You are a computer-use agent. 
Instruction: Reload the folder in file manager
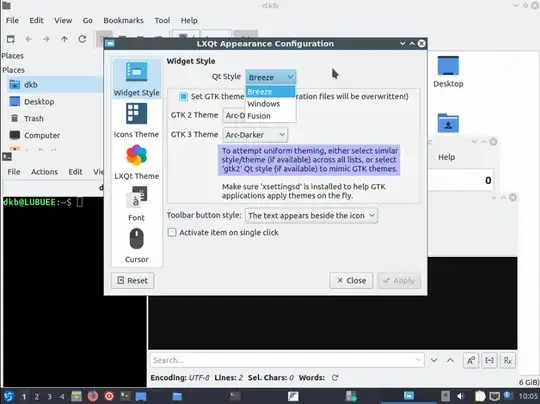coord(82,39)
